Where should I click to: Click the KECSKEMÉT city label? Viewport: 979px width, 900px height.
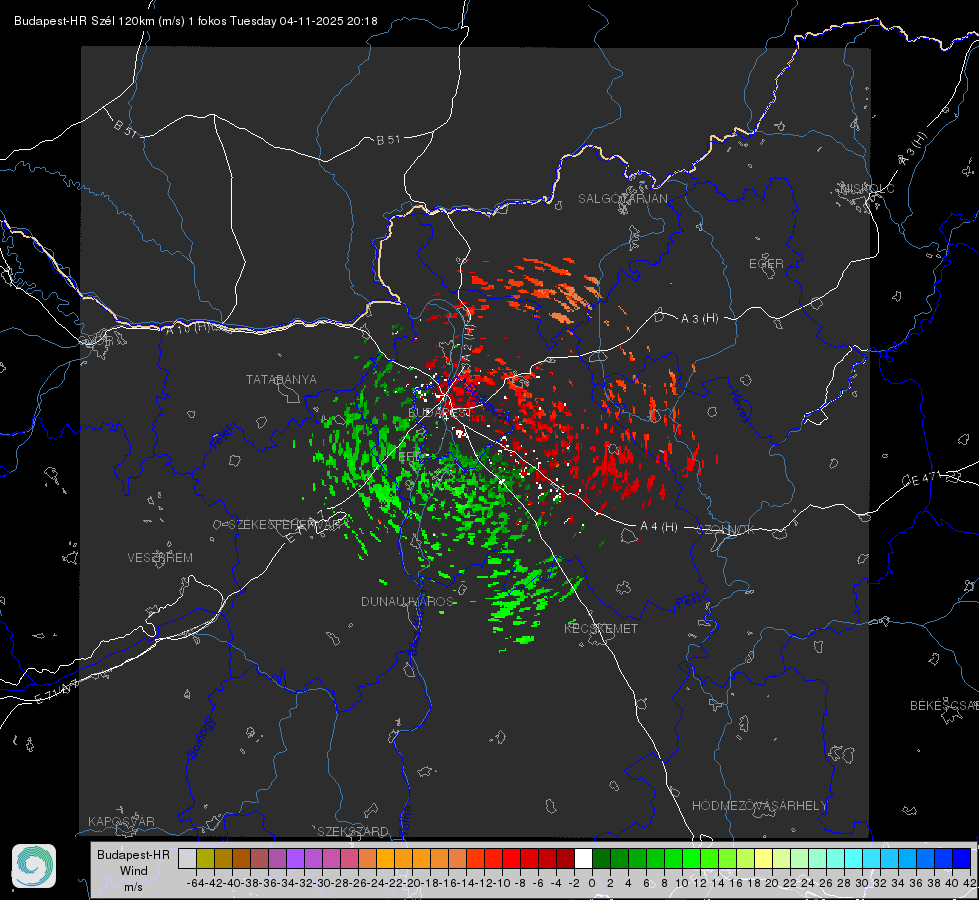pos(601,628)
